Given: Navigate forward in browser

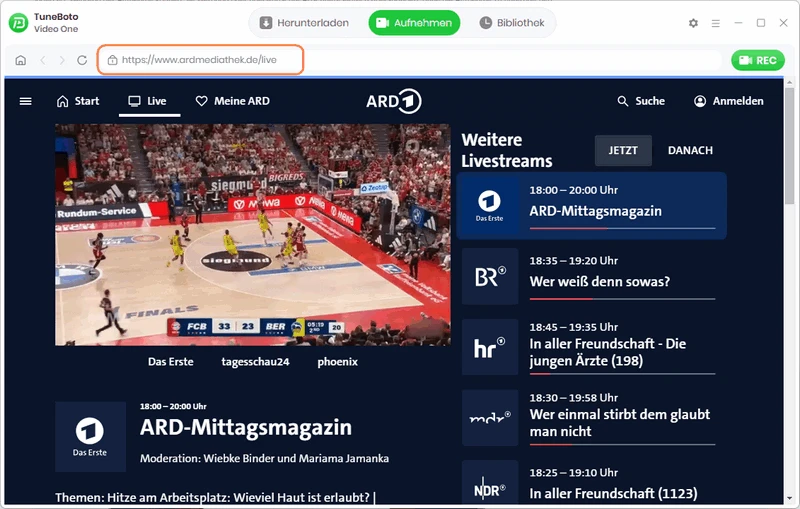Looking at the screenshot, I should click(62, 60).
